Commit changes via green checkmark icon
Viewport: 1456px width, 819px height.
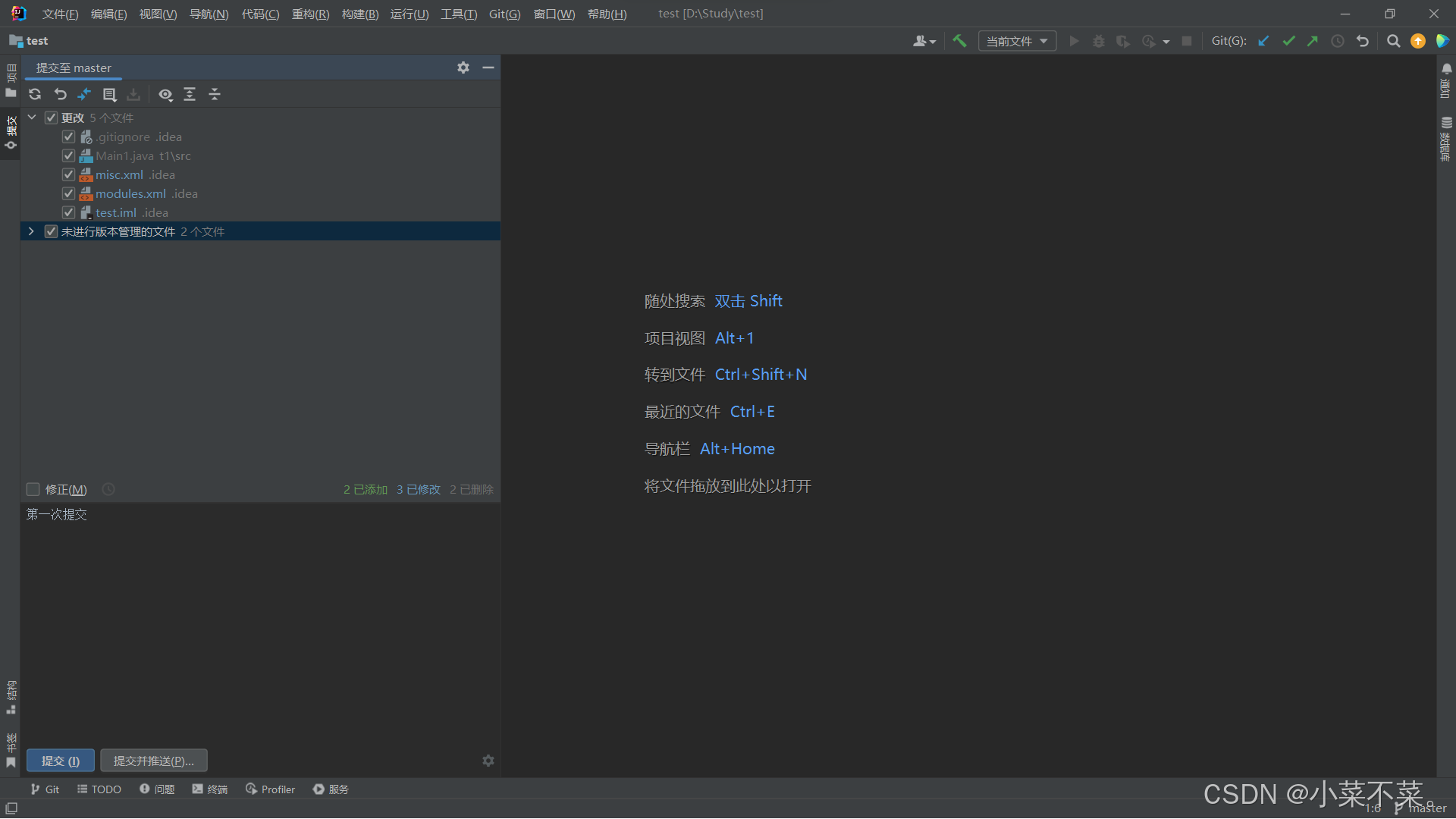(1288, 41)
